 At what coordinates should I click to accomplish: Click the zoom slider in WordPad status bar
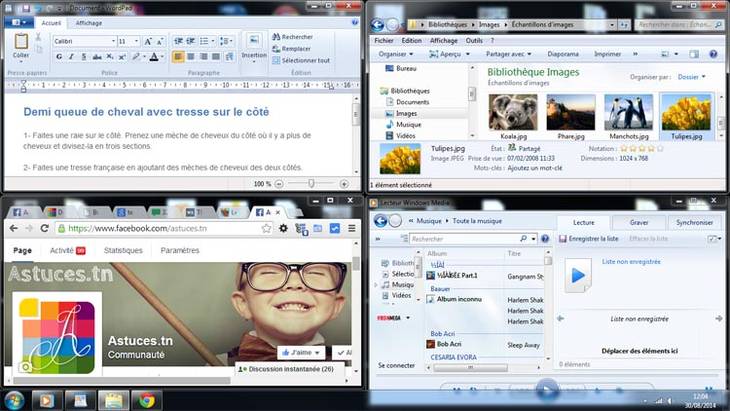pos(311,184)
